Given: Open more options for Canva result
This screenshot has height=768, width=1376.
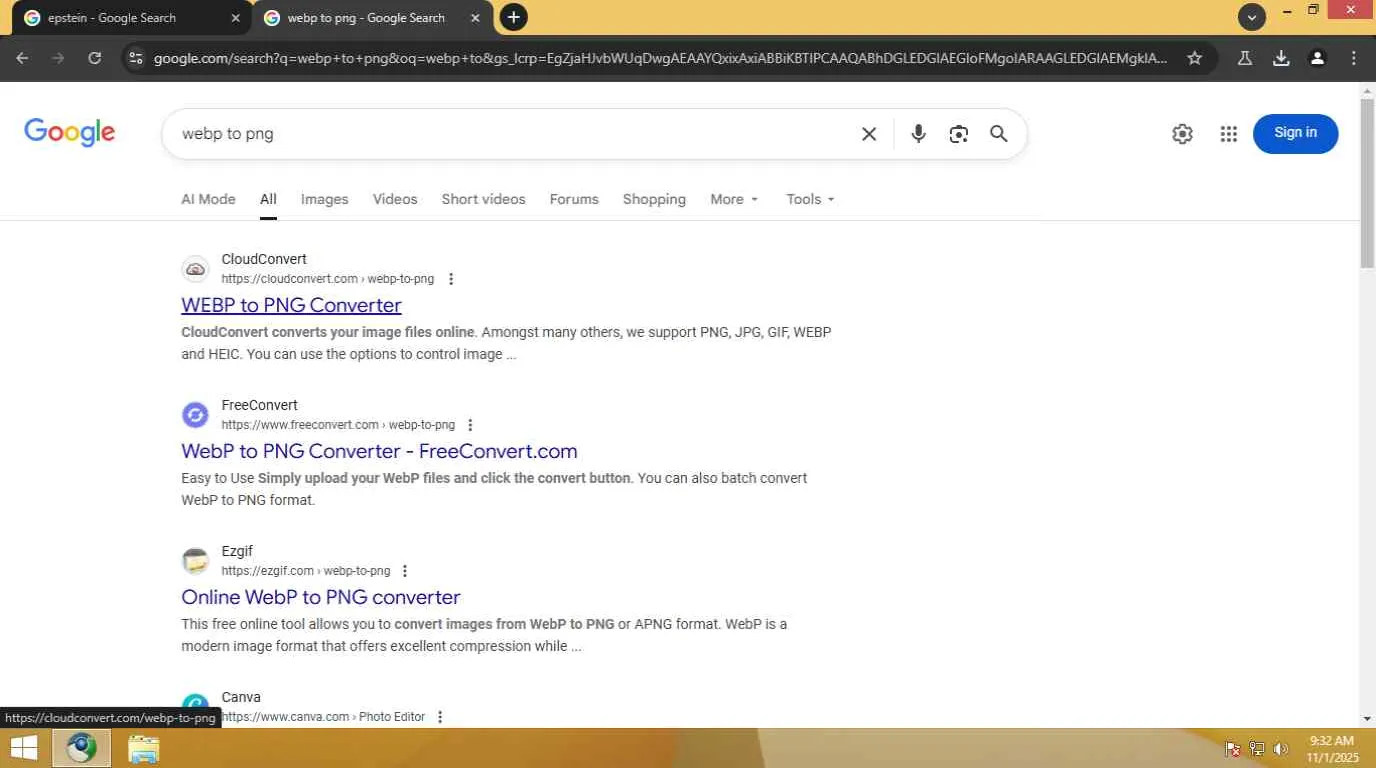Looking at the screenshot, I should [x=440, y=717].
